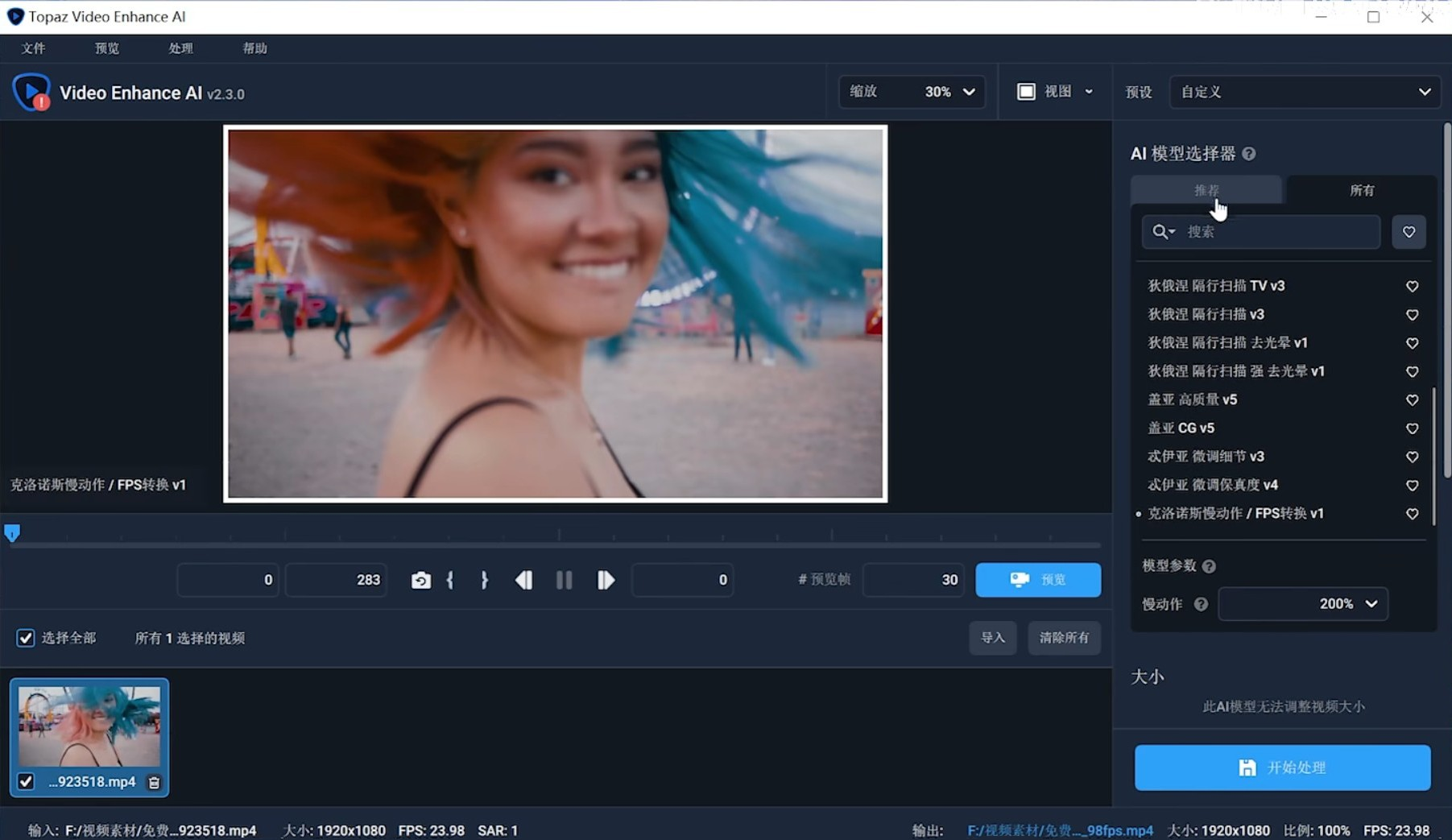
Task: Step back one frame
Action: pos(523,580)
